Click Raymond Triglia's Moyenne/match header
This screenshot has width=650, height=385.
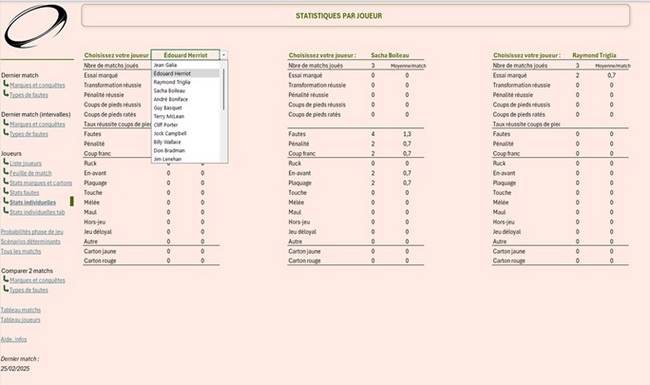[613, 66]
